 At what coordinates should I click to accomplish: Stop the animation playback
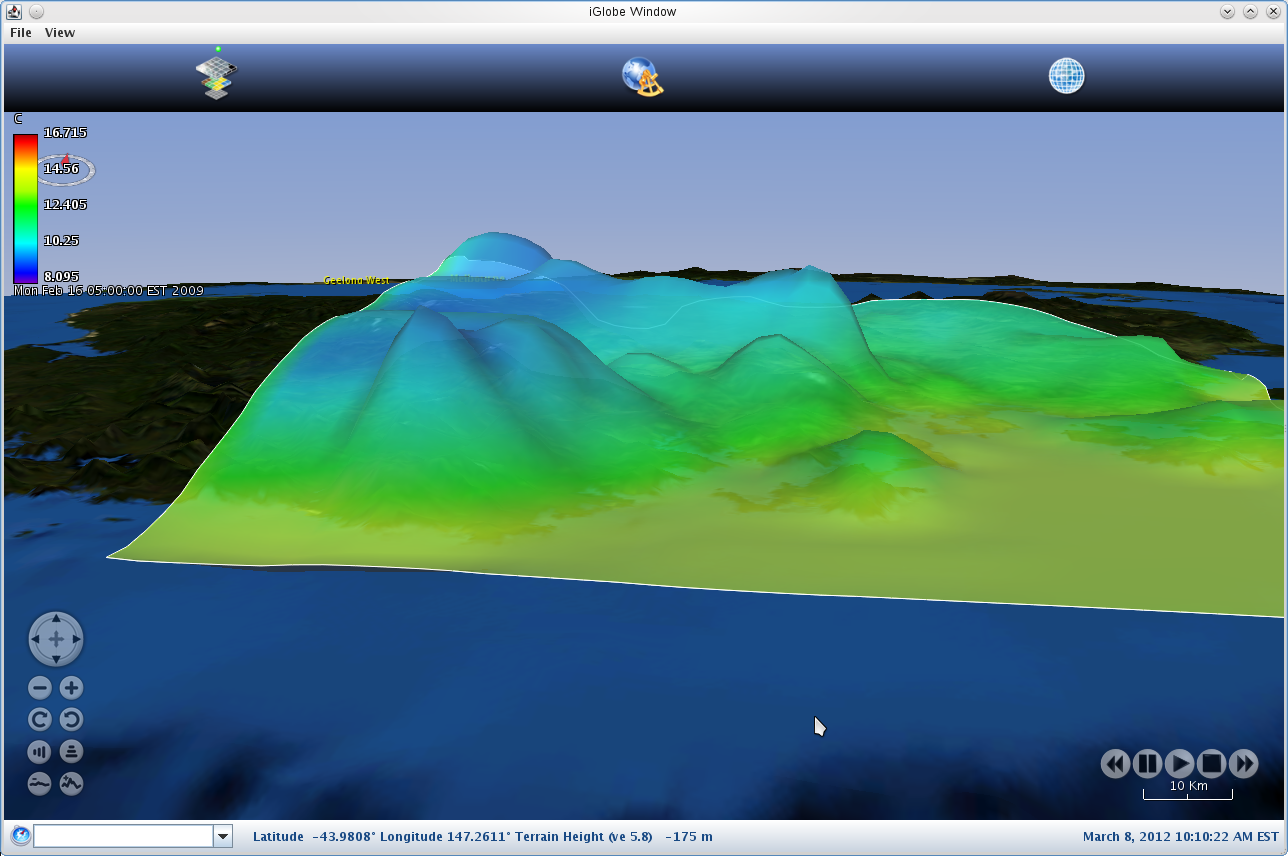tap(1211, 764)
